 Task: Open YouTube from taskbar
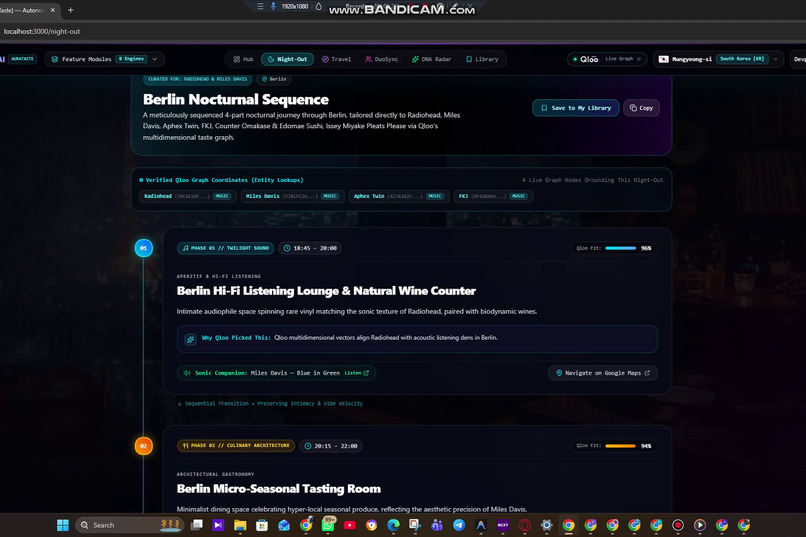pos(350,525)
